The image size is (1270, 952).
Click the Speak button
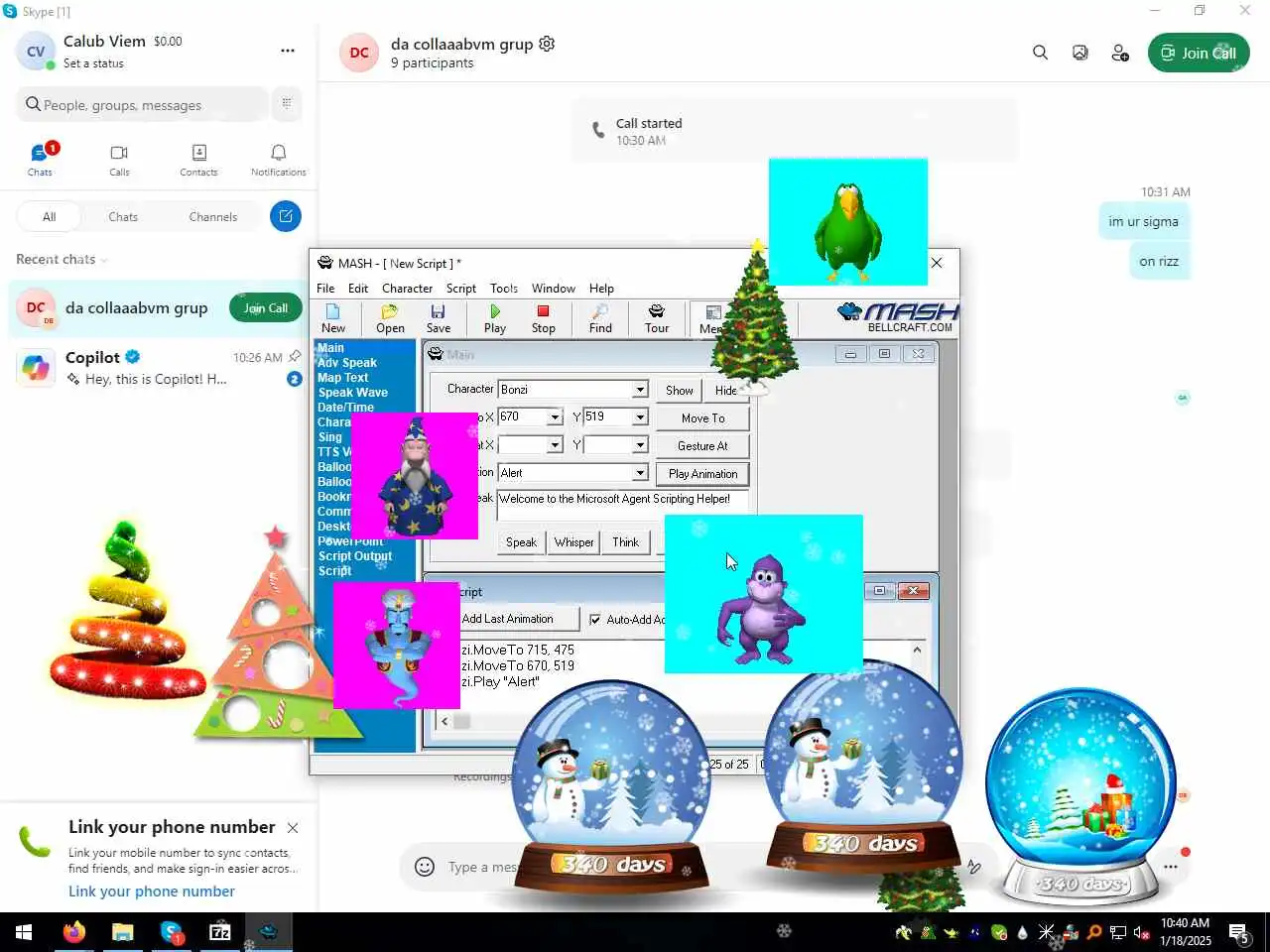(x=521, y=541)
